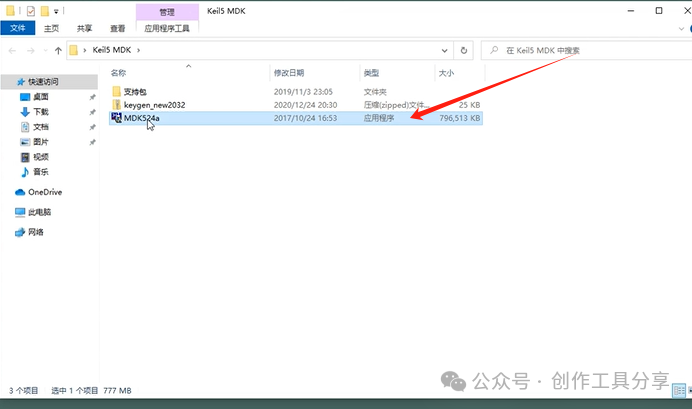Open OneDrive in the sidebar
The height and width of the screenshot is (409, 692).
[45, 192]
